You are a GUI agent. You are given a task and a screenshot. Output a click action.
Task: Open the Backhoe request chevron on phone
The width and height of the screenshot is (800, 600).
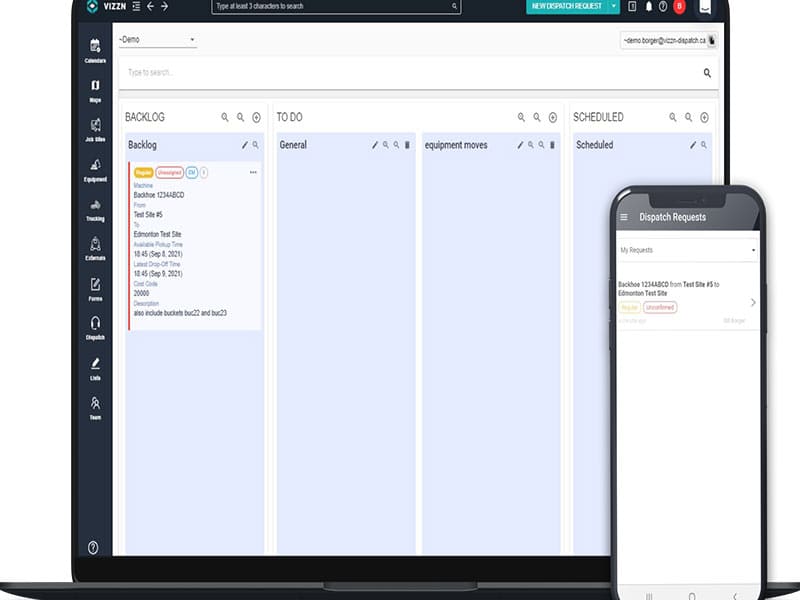(752, 302)
